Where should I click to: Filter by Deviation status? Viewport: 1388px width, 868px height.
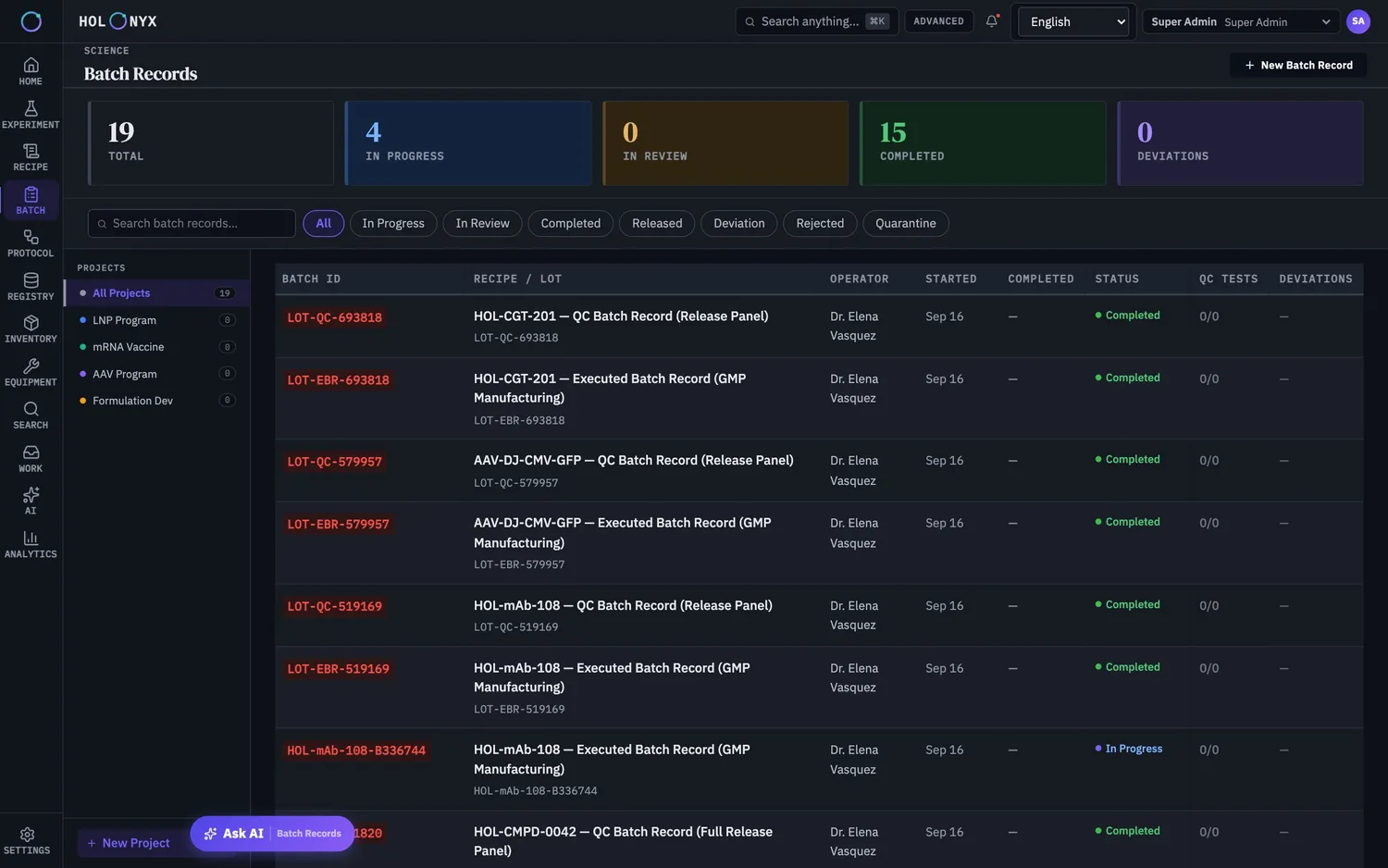point(739,223)
